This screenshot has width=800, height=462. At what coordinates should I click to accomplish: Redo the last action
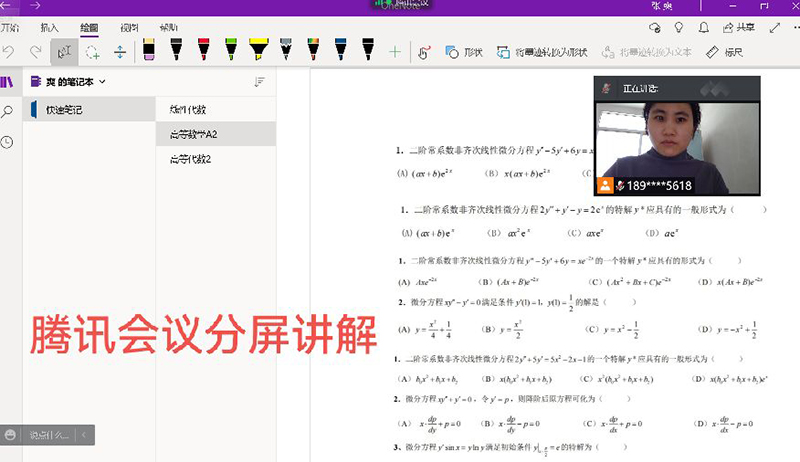pyautogui.click(x=35, y=52)
